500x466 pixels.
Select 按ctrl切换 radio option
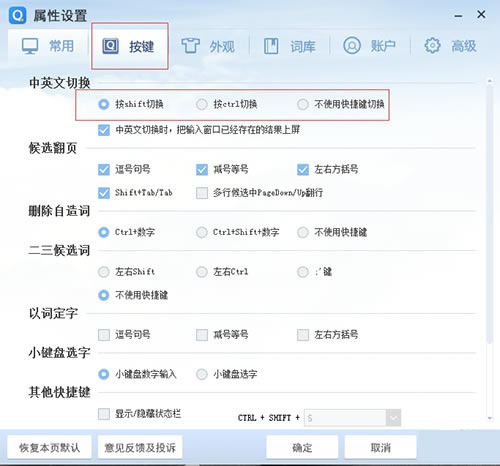201,104
